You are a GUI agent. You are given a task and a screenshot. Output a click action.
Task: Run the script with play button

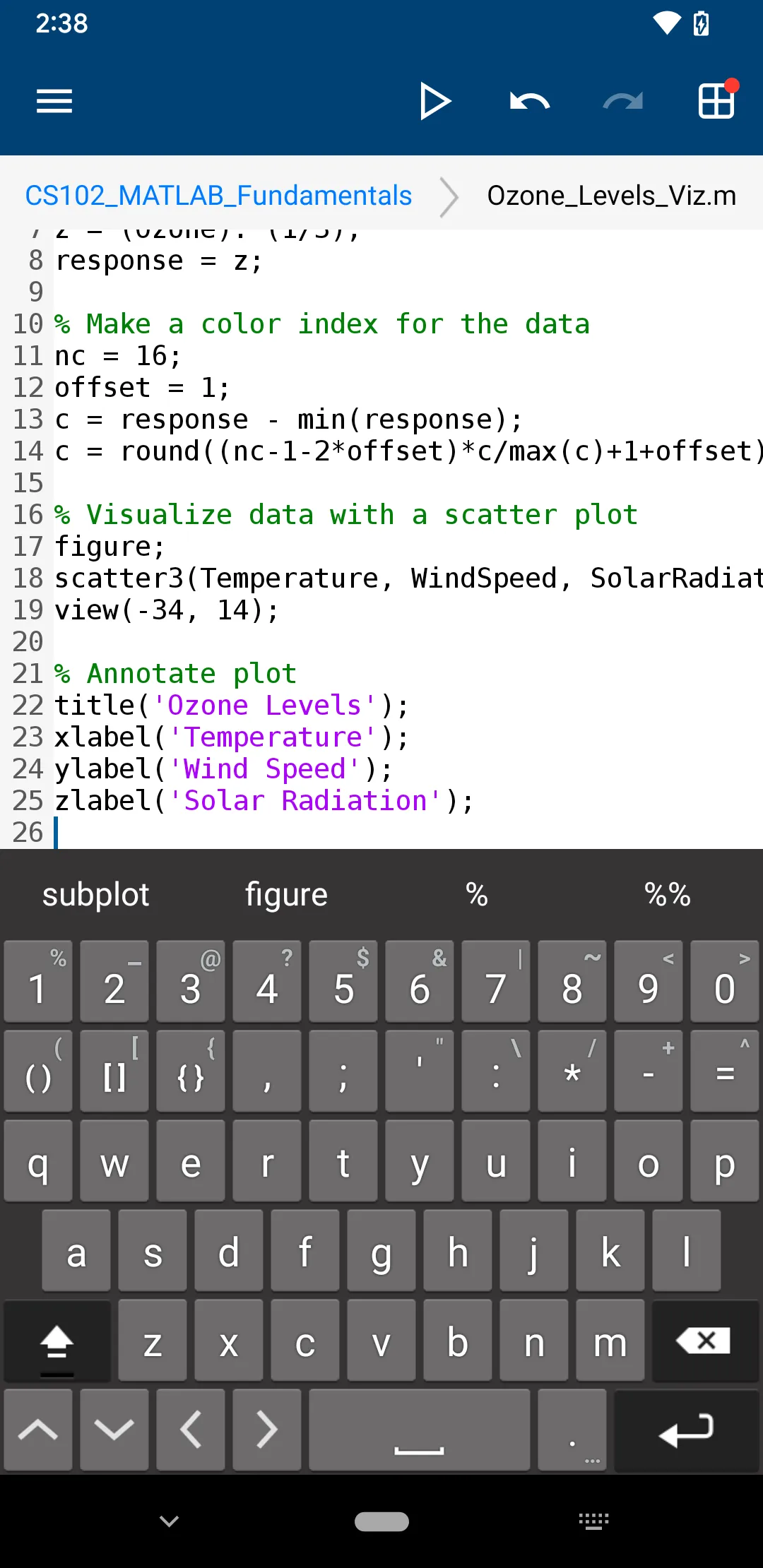(x=434, y=101)
